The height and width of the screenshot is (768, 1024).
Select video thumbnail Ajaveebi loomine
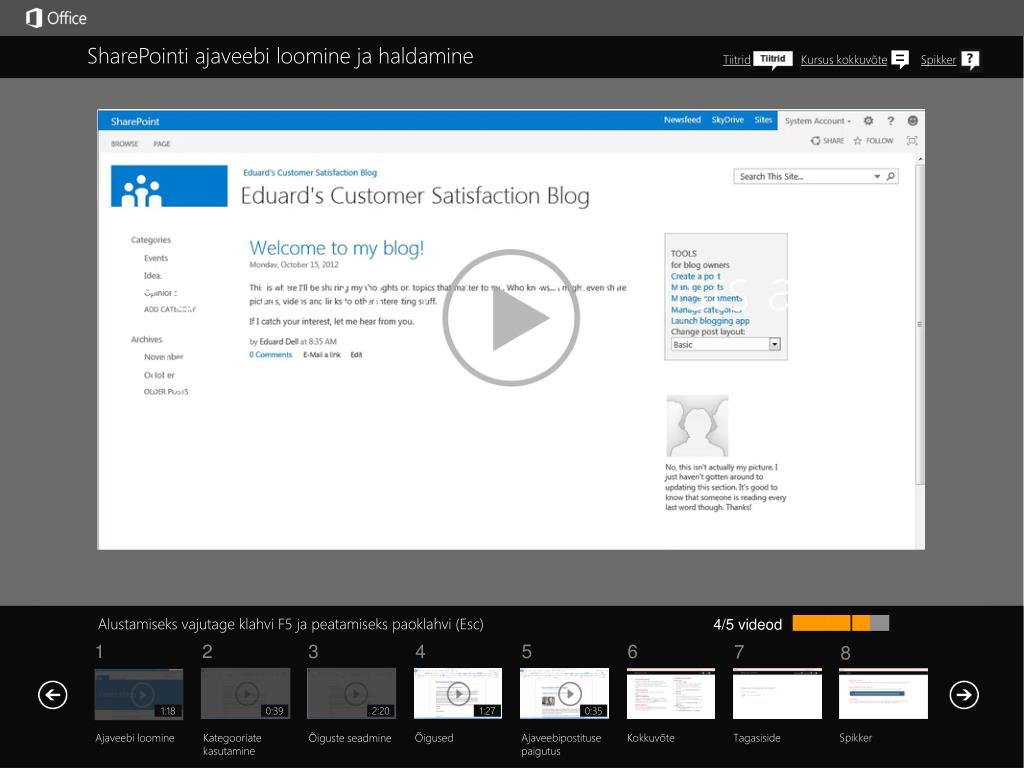(138, 694)
